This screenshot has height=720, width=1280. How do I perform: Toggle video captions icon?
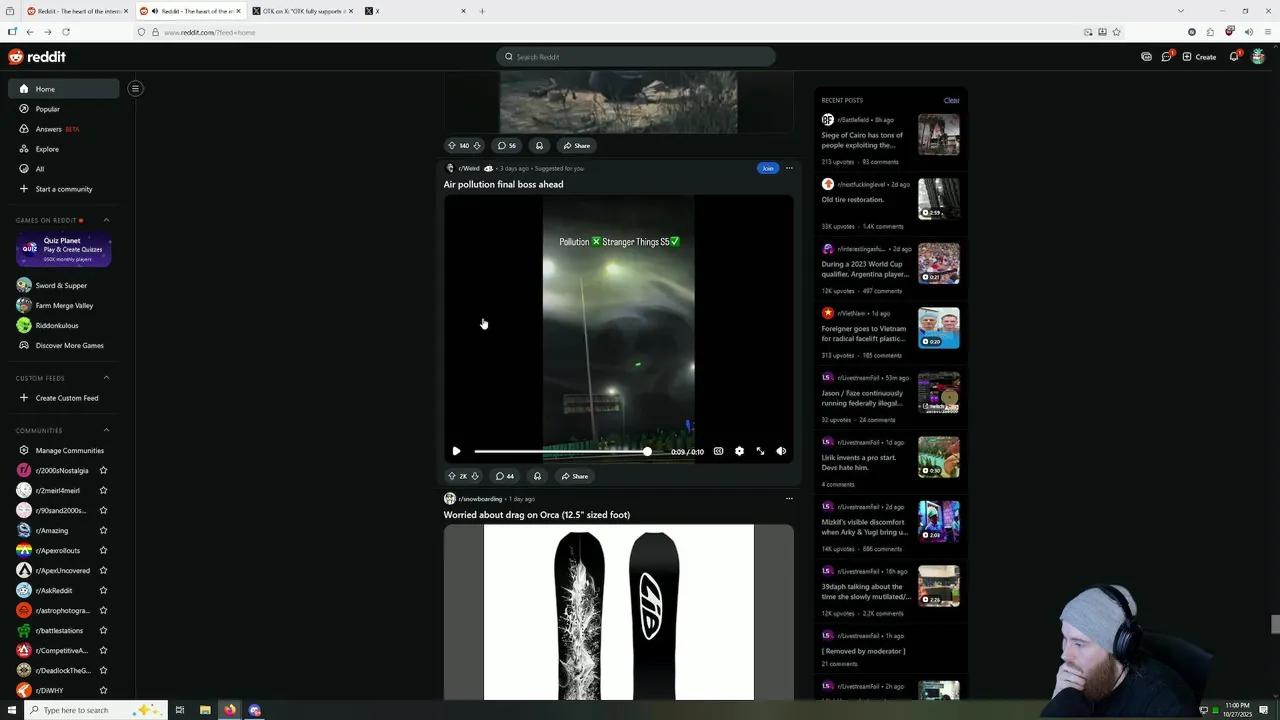pos(718,451)
